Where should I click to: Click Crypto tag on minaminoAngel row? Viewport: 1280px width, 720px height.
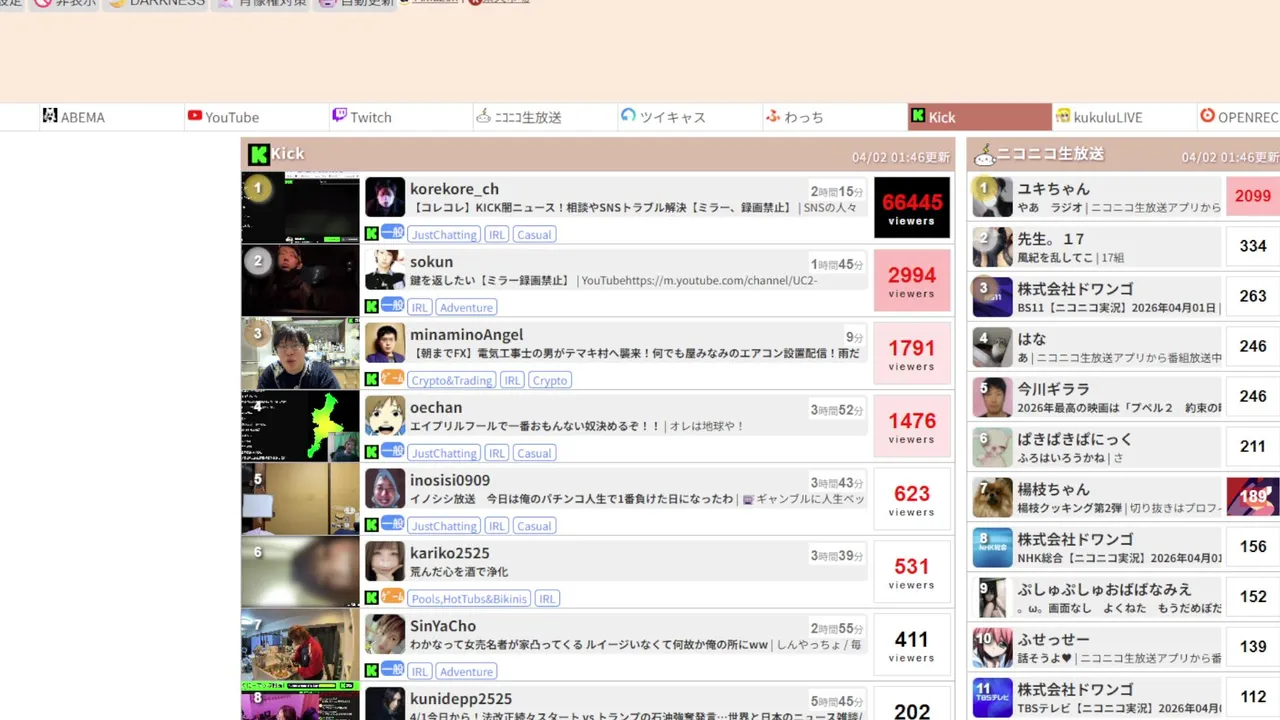click(550, 380)
